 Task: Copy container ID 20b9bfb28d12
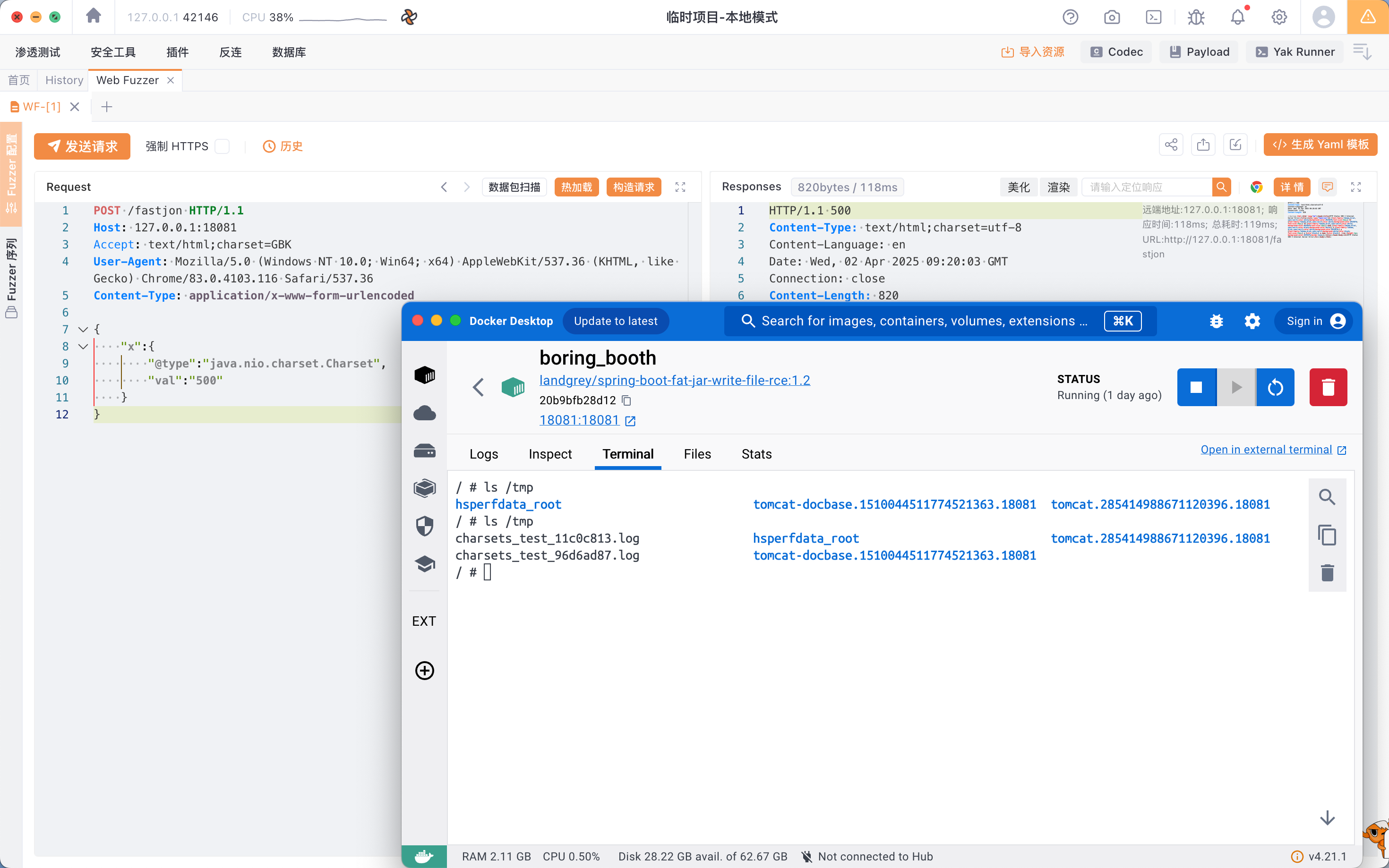(626, 400)
